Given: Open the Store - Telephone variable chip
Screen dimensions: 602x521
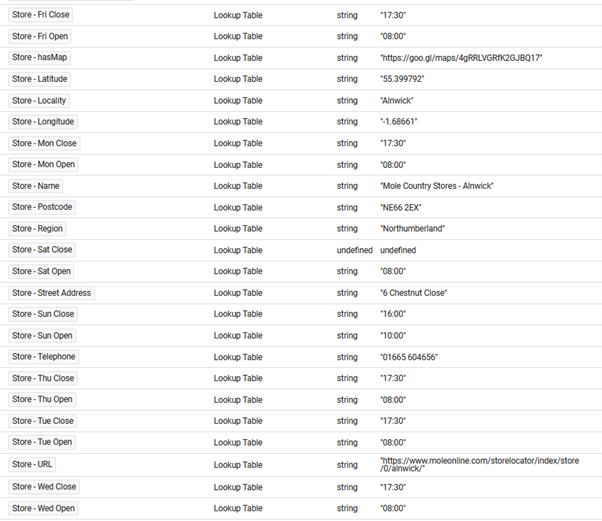Looking at the screenshot, I should click(x=43, y=357).
